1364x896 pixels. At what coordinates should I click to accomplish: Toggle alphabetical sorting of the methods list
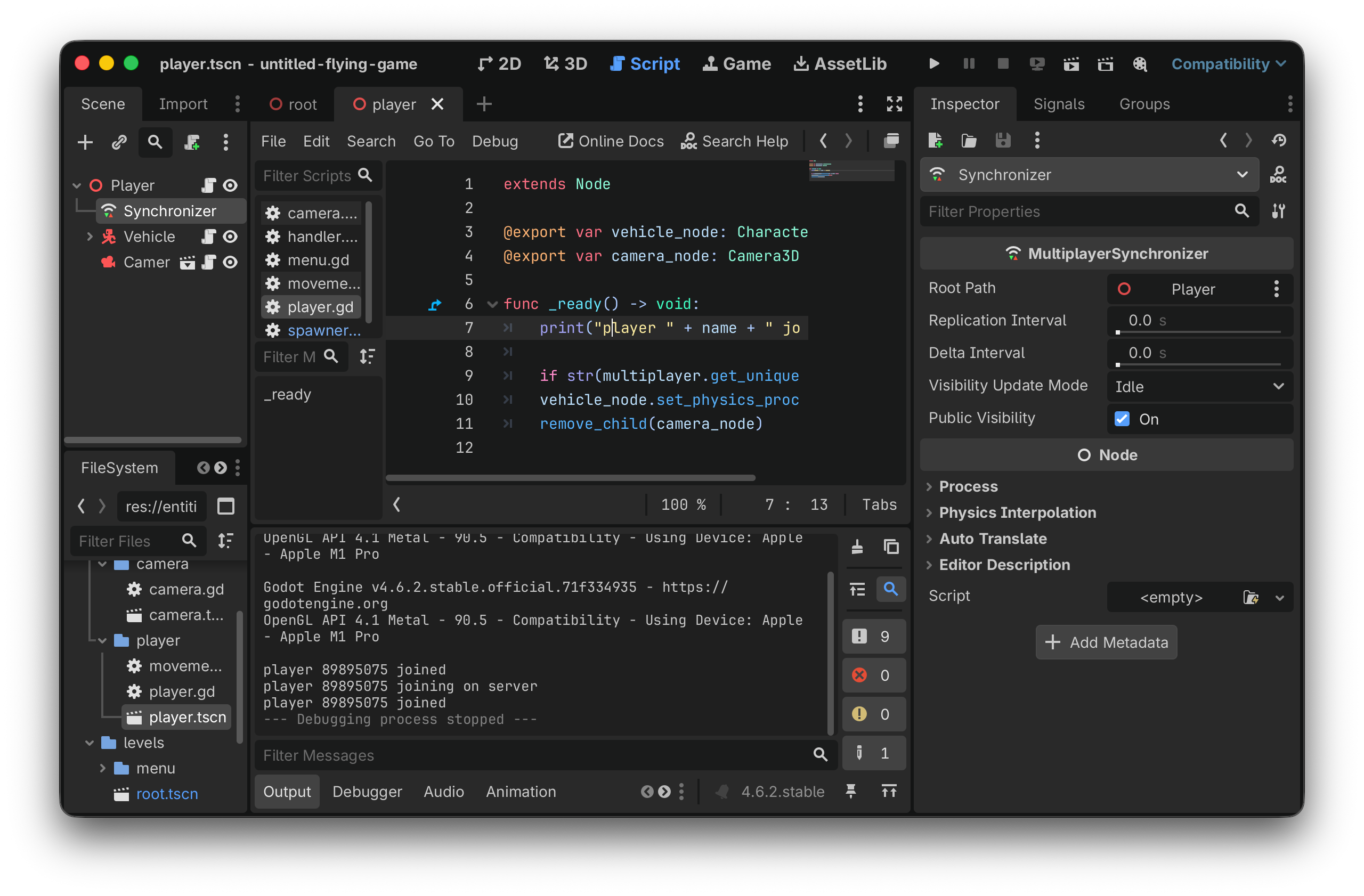[x=367, y=356]
